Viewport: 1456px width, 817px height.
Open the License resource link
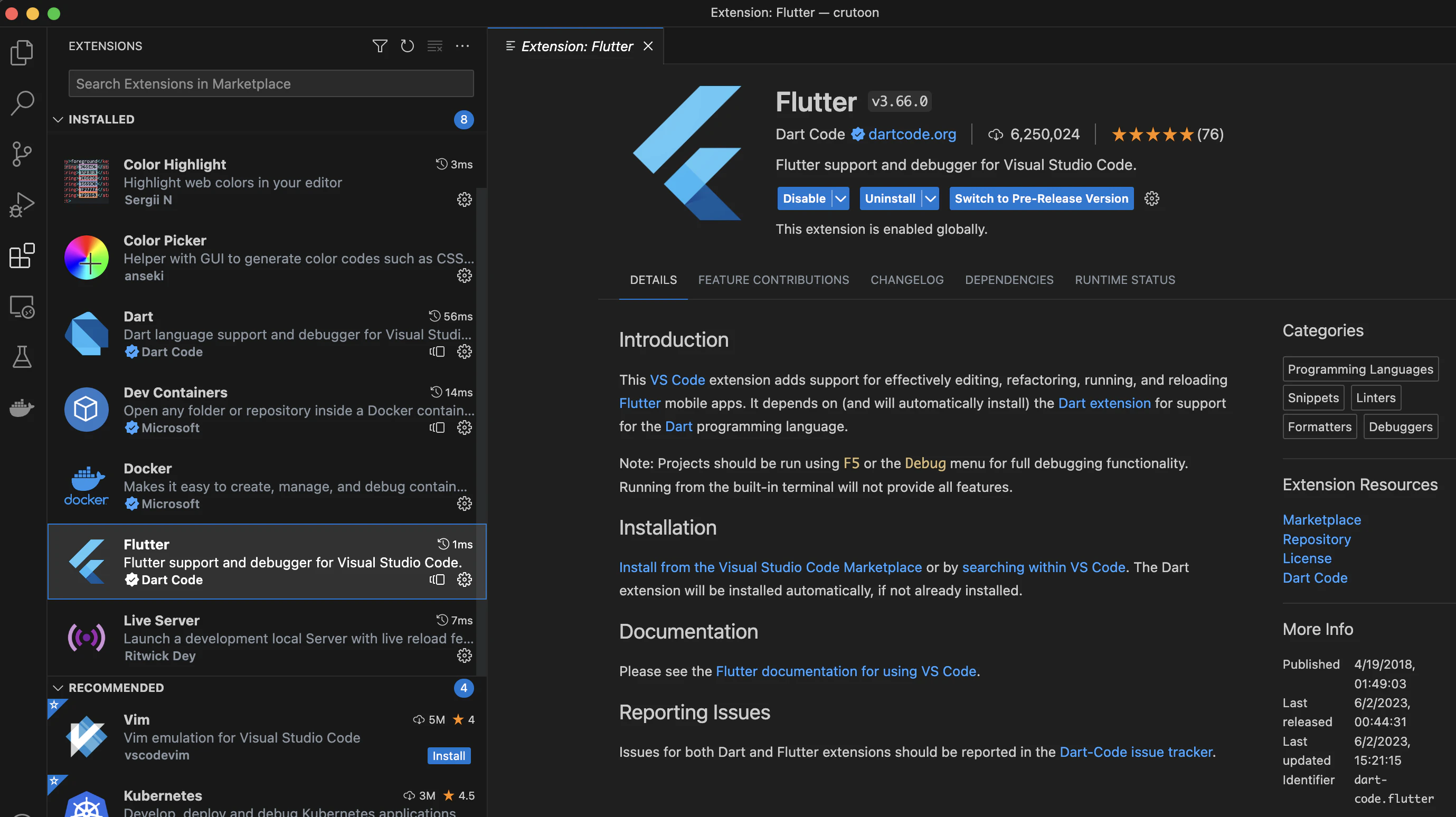(x=1307, y=558)
